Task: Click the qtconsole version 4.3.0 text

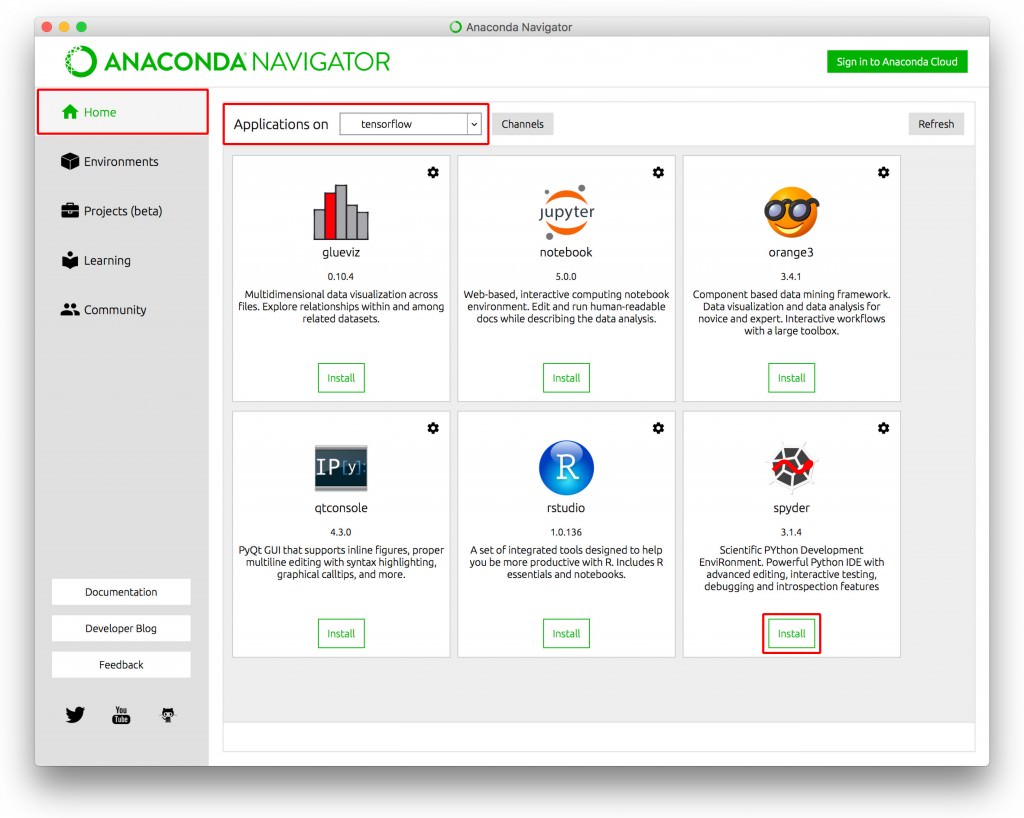Action: point(341,532)
